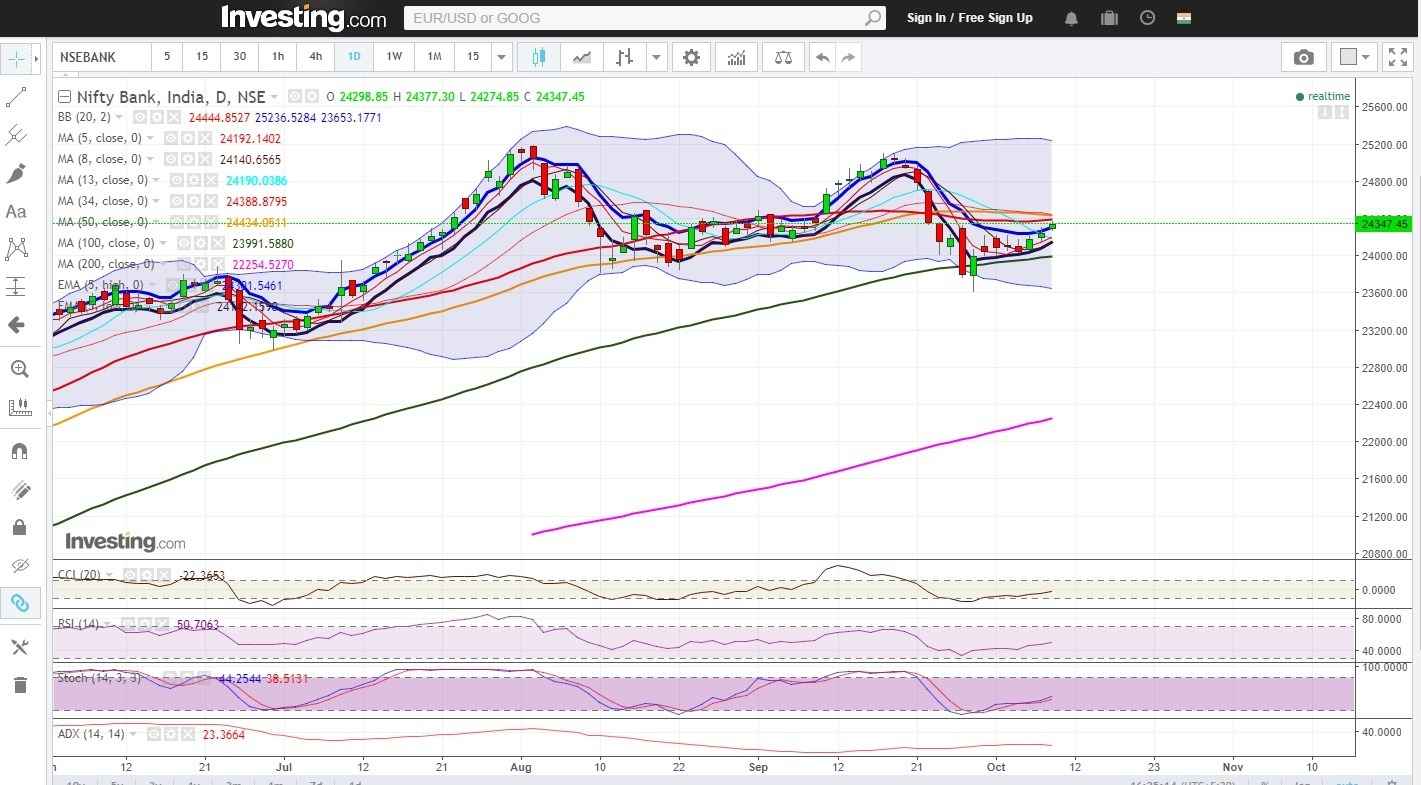Open the more chart styles dropdown

pos(657,58)
